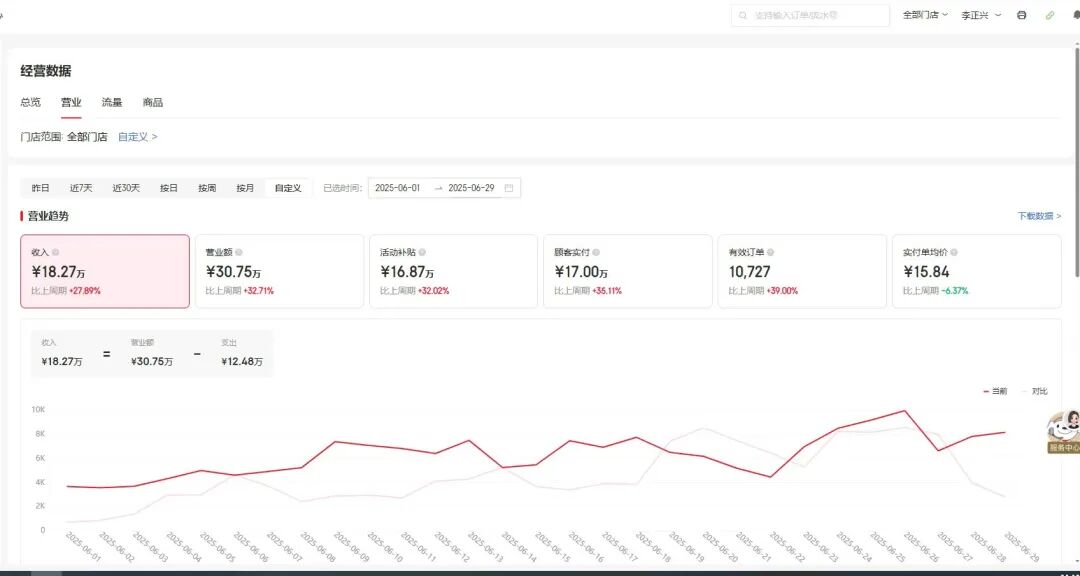
Task: Open the 服务中心 floating assistant icon
Action: click(1064, 431)
